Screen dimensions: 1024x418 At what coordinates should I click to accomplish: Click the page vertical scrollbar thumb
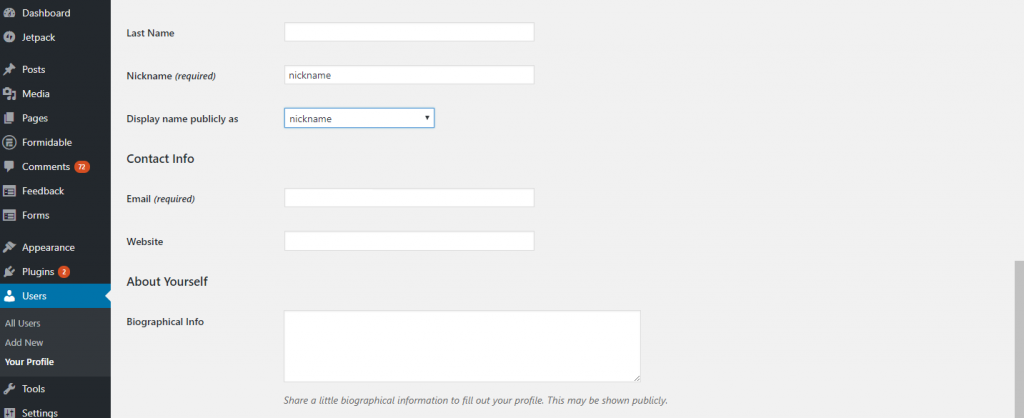pyautogui.click(x=1019, y=340)
